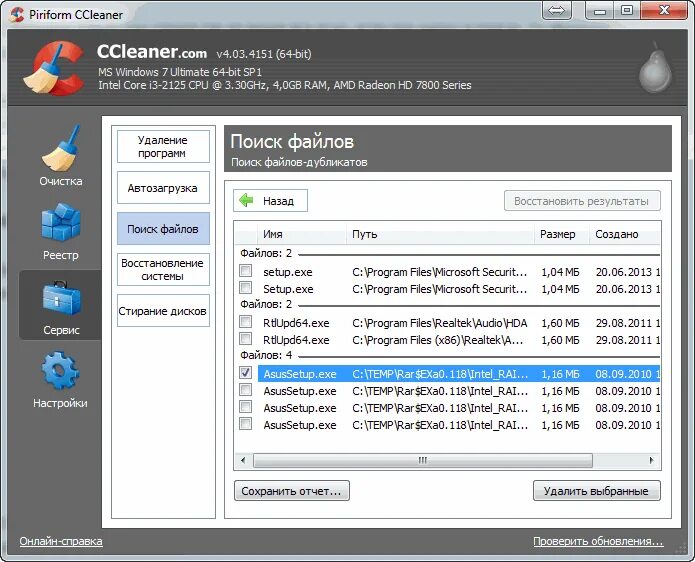The height and width of the screenshot is (562, 695).
Task: Check RtlUpd64.exe in Realtek\Audio\HDA
Action: tap(245, 321)
